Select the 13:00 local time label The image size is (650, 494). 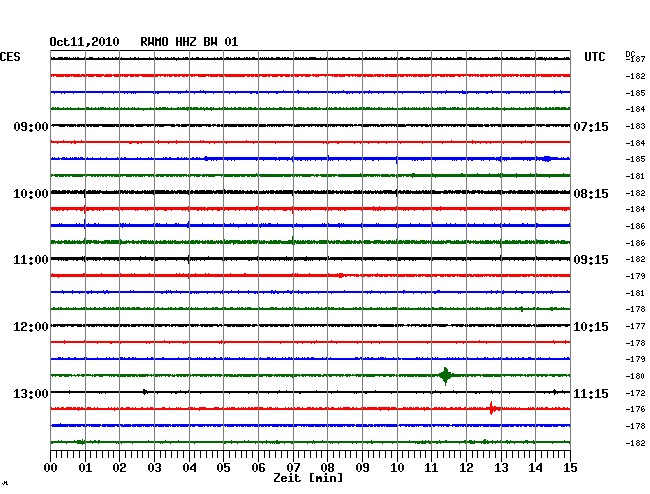[x=31, y=393]
